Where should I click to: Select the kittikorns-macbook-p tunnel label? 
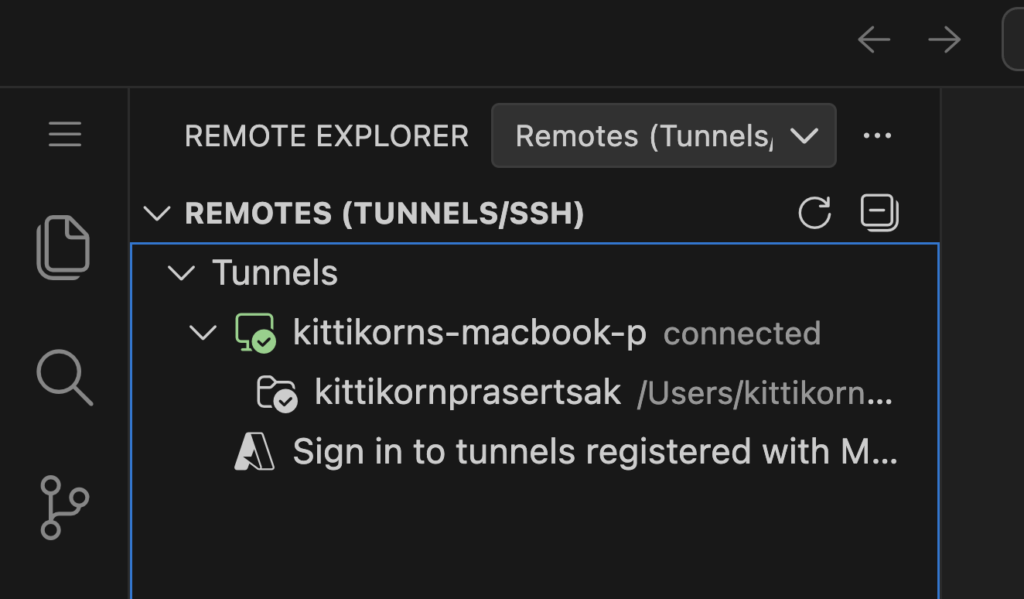tap(470, 333)
